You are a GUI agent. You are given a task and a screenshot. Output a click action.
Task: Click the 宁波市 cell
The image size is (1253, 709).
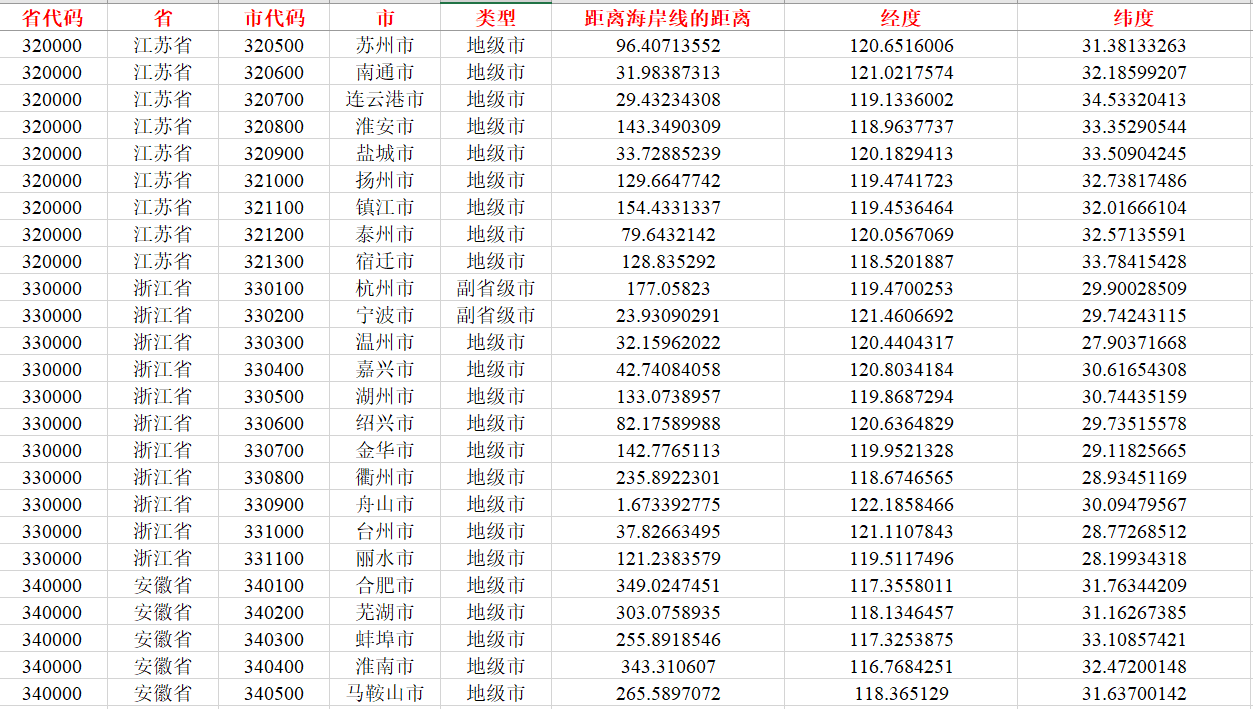[385, 315]
